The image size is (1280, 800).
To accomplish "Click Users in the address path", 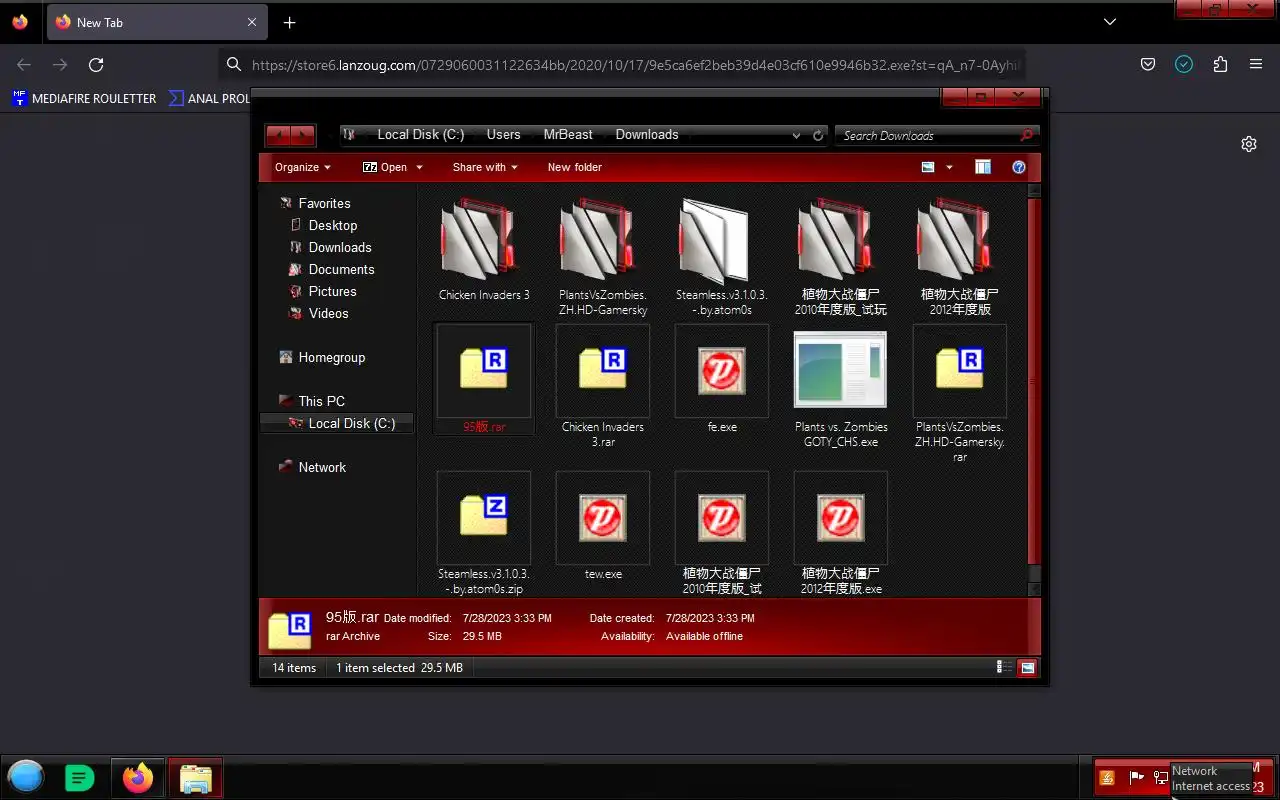I will (504, 134).
